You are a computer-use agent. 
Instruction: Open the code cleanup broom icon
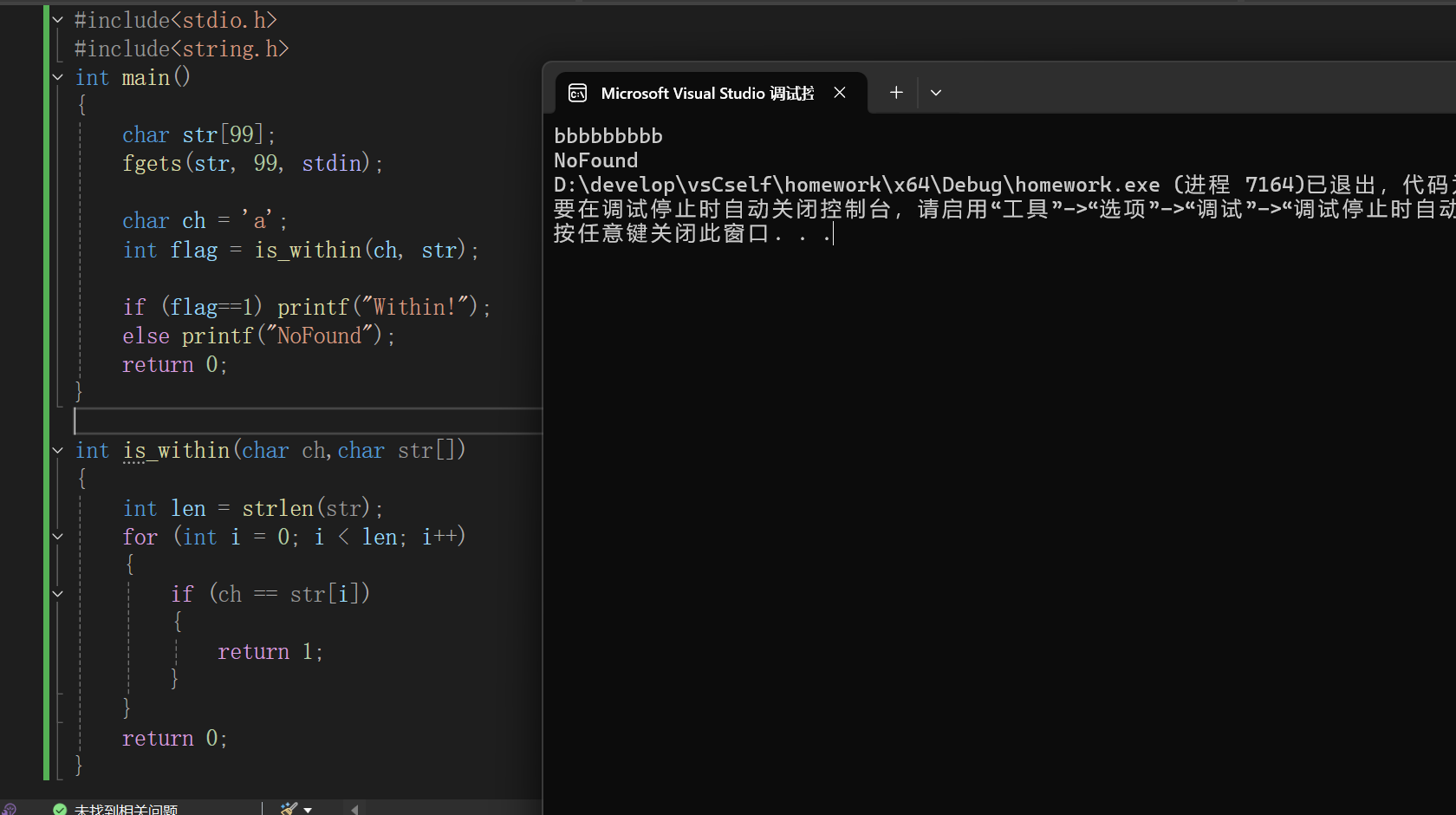289,809
